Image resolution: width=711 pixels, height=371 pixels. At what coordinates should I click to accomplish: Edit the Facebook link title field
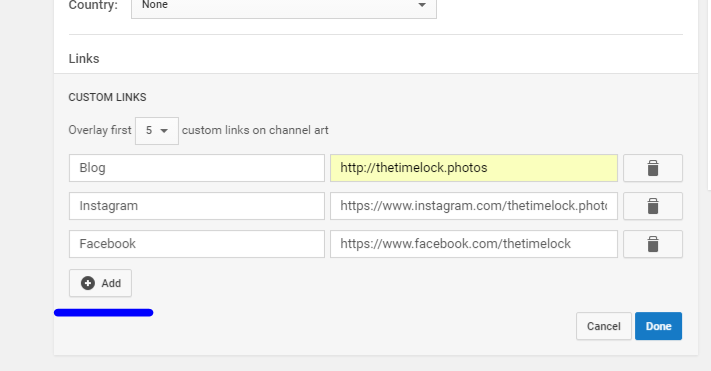click(x=197, y=244)
